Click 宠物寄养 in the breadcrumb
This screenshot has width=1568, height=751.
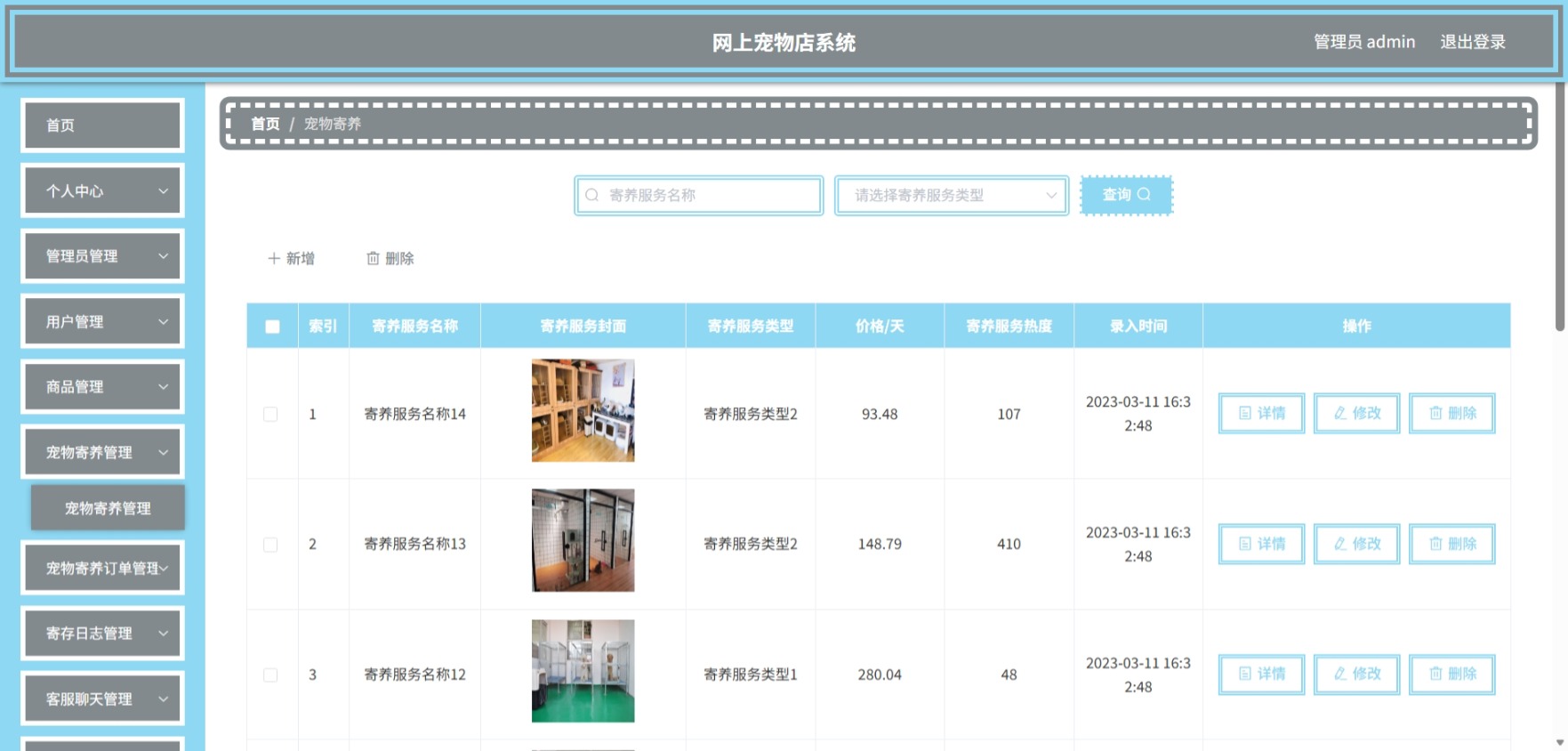click(333, 124)
